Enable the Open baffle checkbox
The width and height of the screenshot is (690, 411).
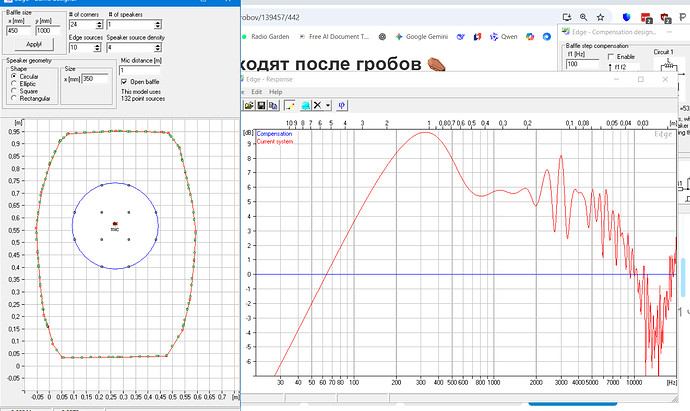pyautogui.click(x=124, y=82)
